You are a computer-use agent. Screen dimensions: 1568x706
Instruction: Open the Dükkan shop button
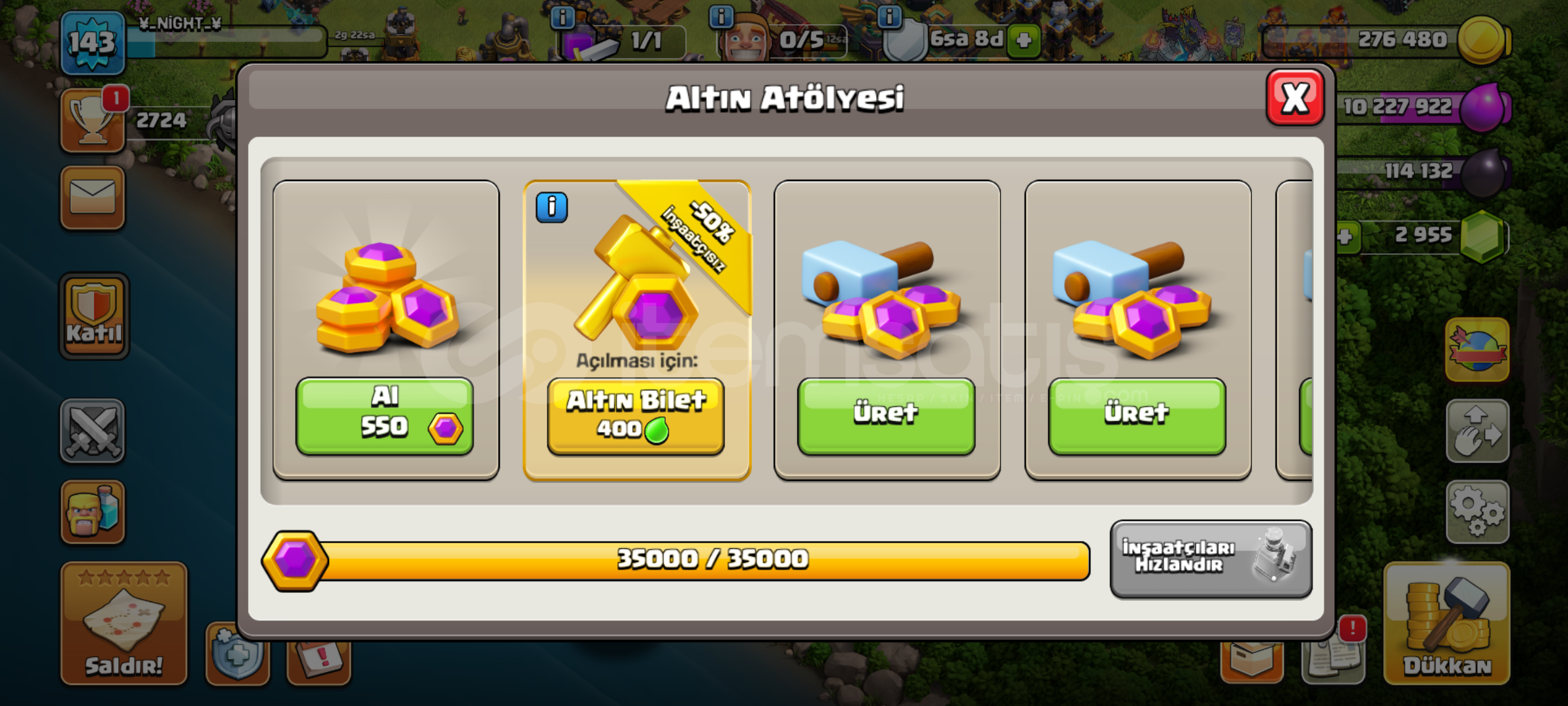1446,624
